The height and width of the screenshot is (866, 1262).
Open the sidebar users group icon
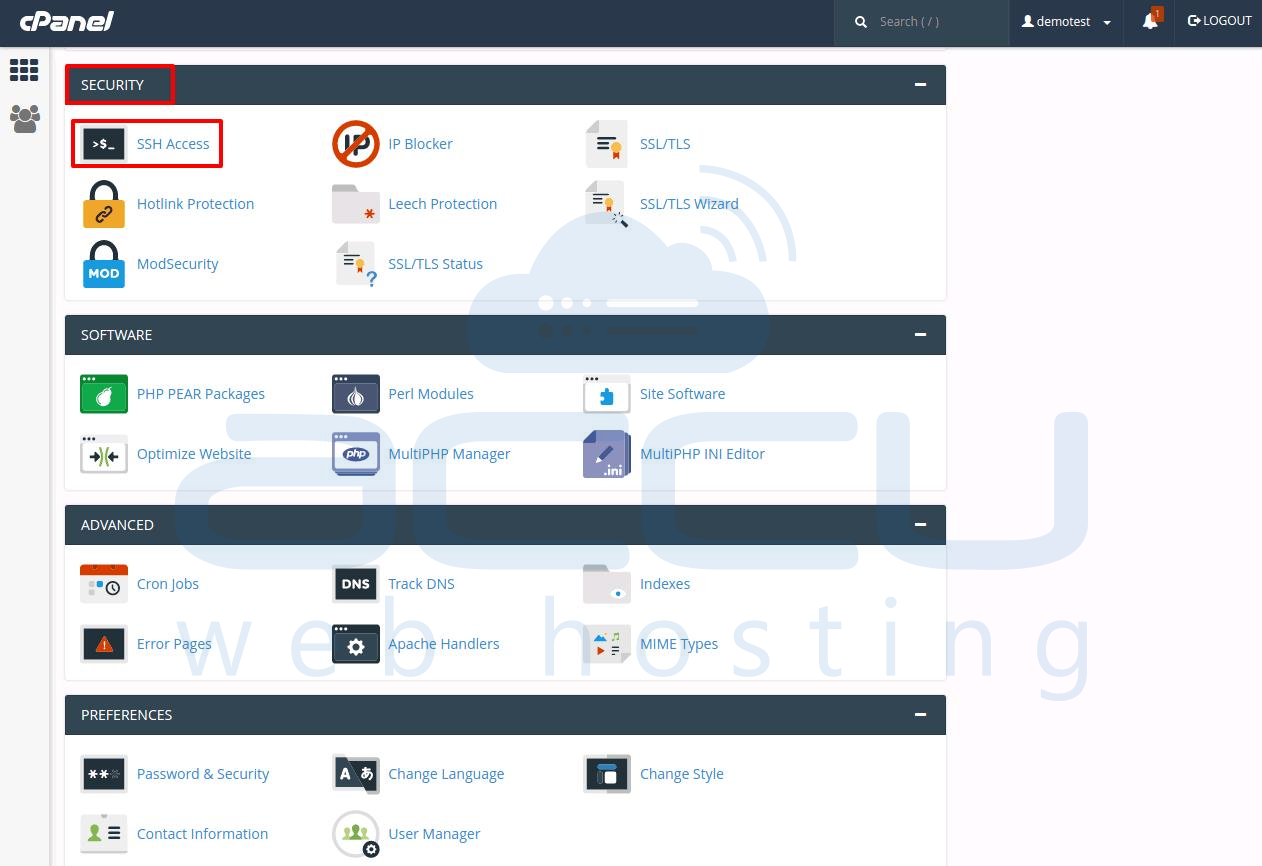pos(24,119)
